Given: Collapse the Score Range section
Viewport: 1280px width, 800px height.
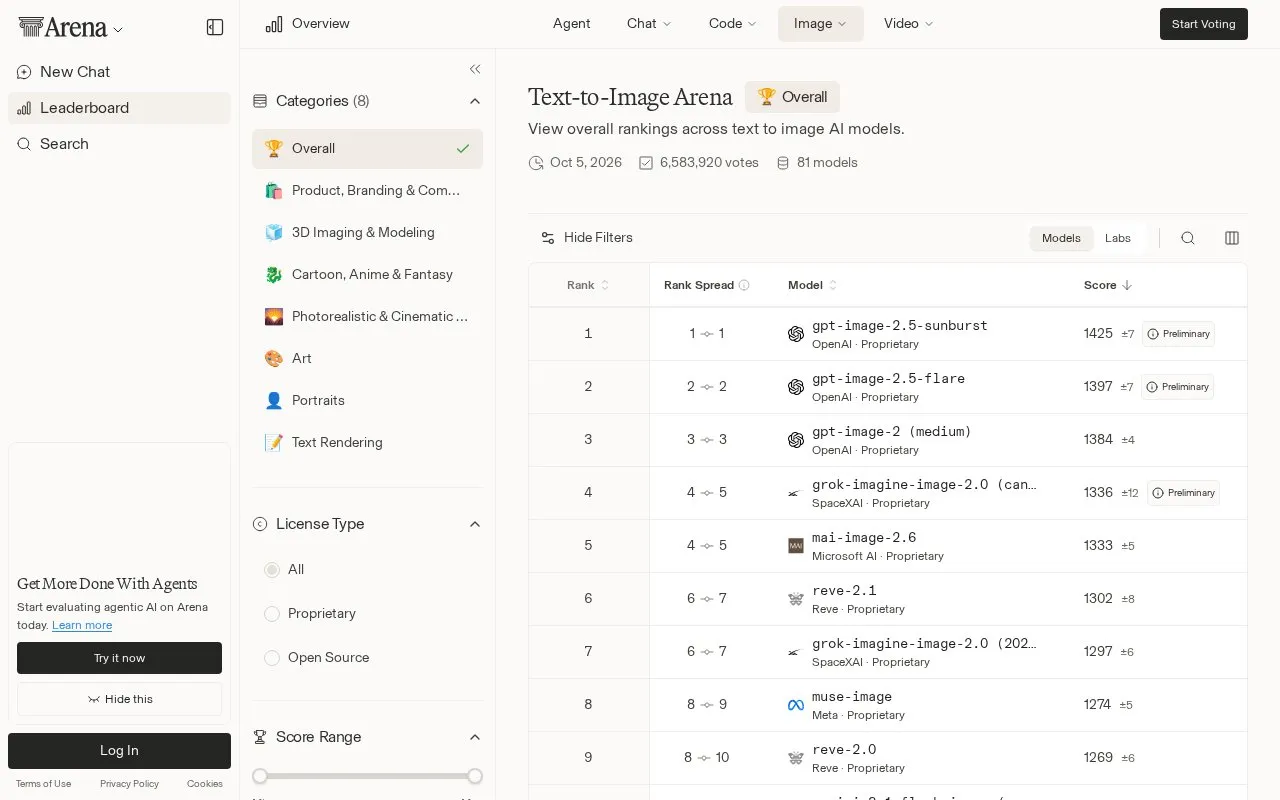Looking at the screenshot, I should (475, 737).
